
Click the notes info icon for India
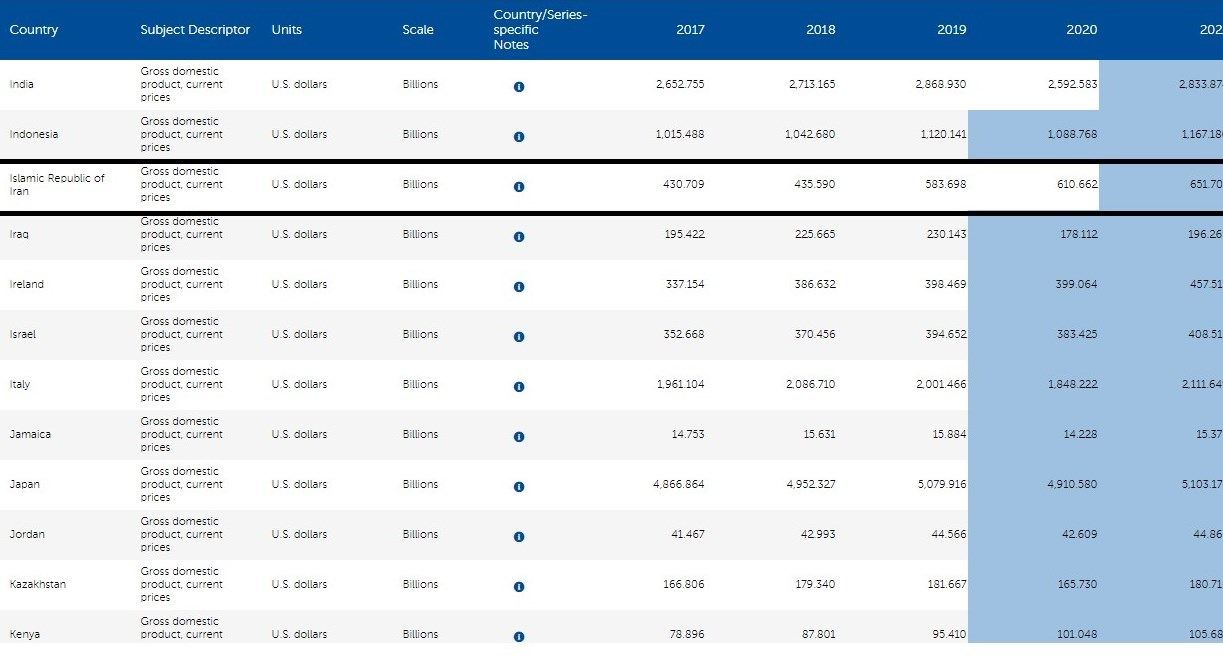tap(518, 87)
